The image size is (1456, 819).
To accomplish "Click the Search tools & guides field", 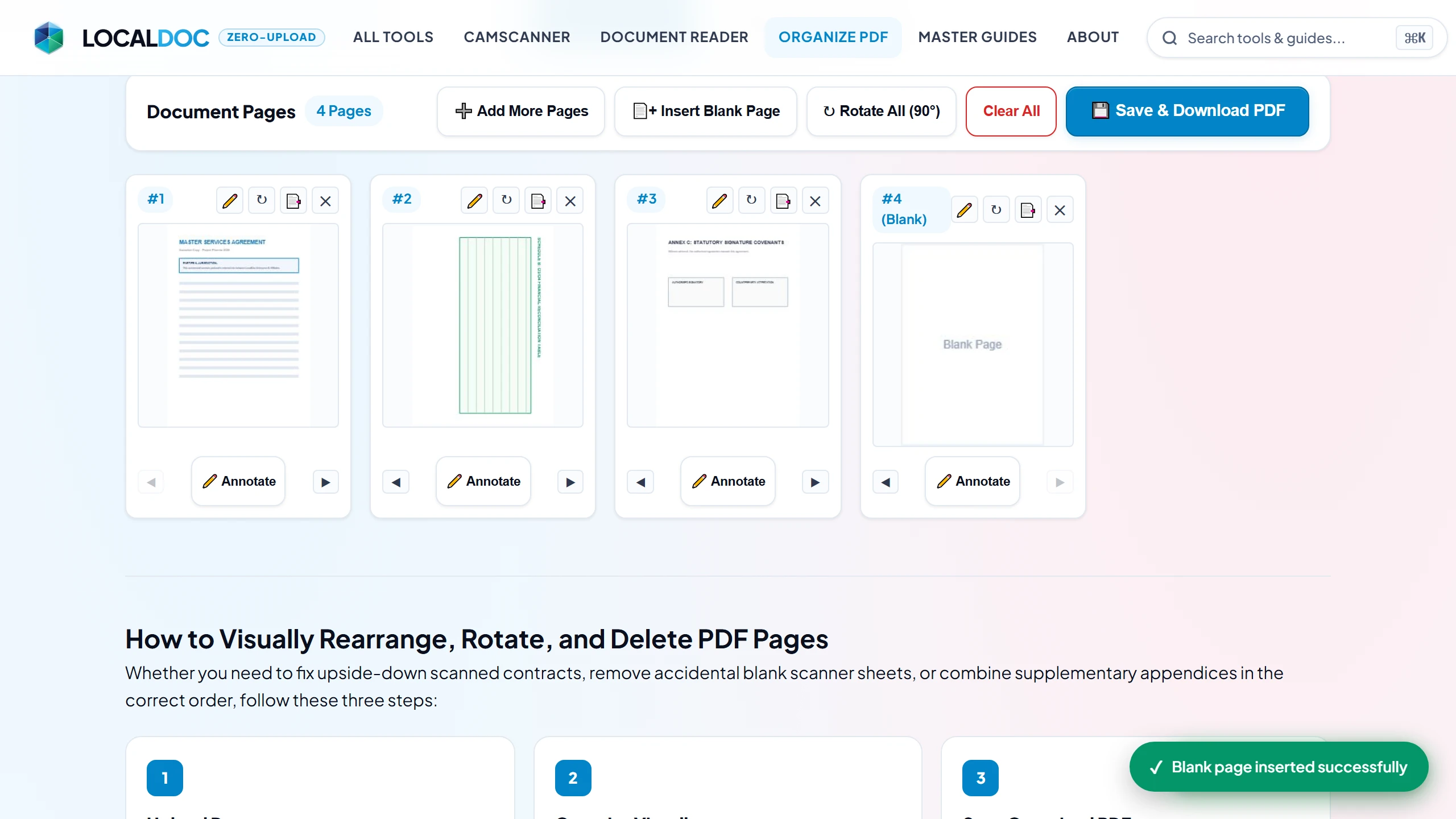I will pyautogui.click(x=1297, y=38).
